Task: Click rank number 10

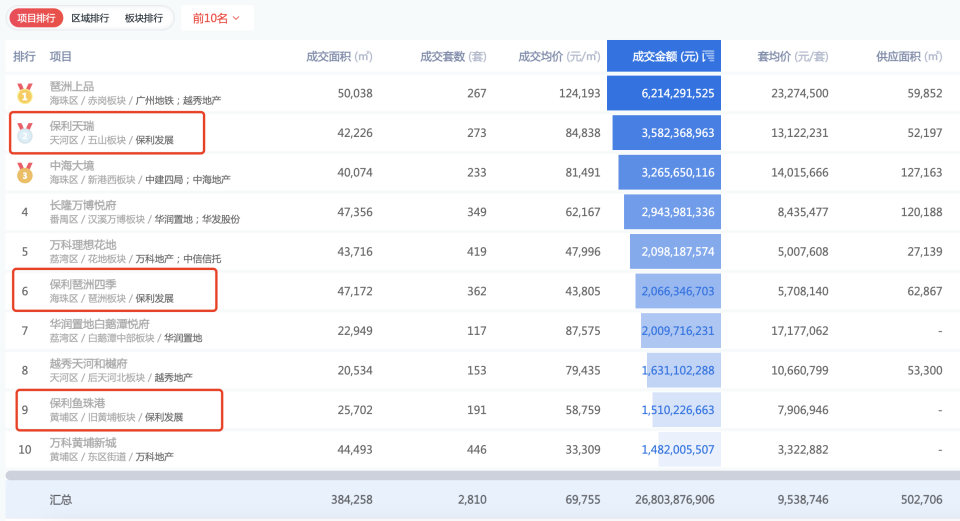Action: click(24, 449)
